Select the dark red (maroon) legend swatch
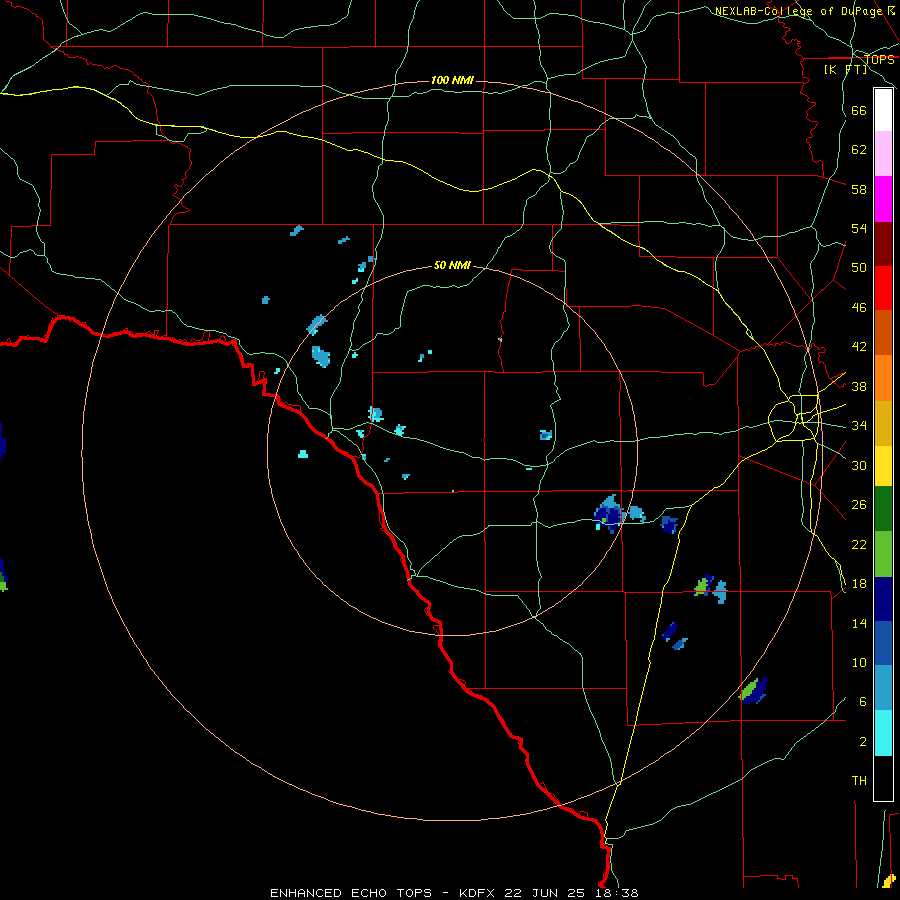The height and width of the screenshot is (900, 900). (x=883, y=244)
